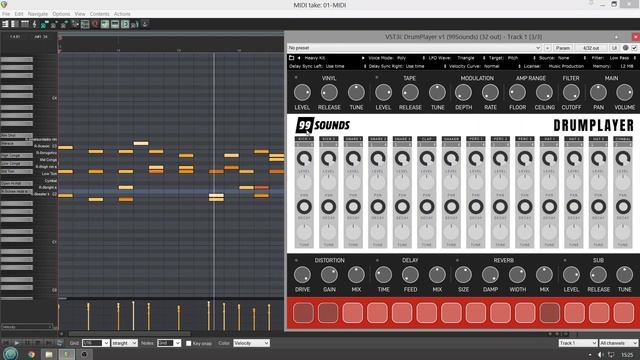Adjust plugin wet/dry round knob near UI button

625,48
